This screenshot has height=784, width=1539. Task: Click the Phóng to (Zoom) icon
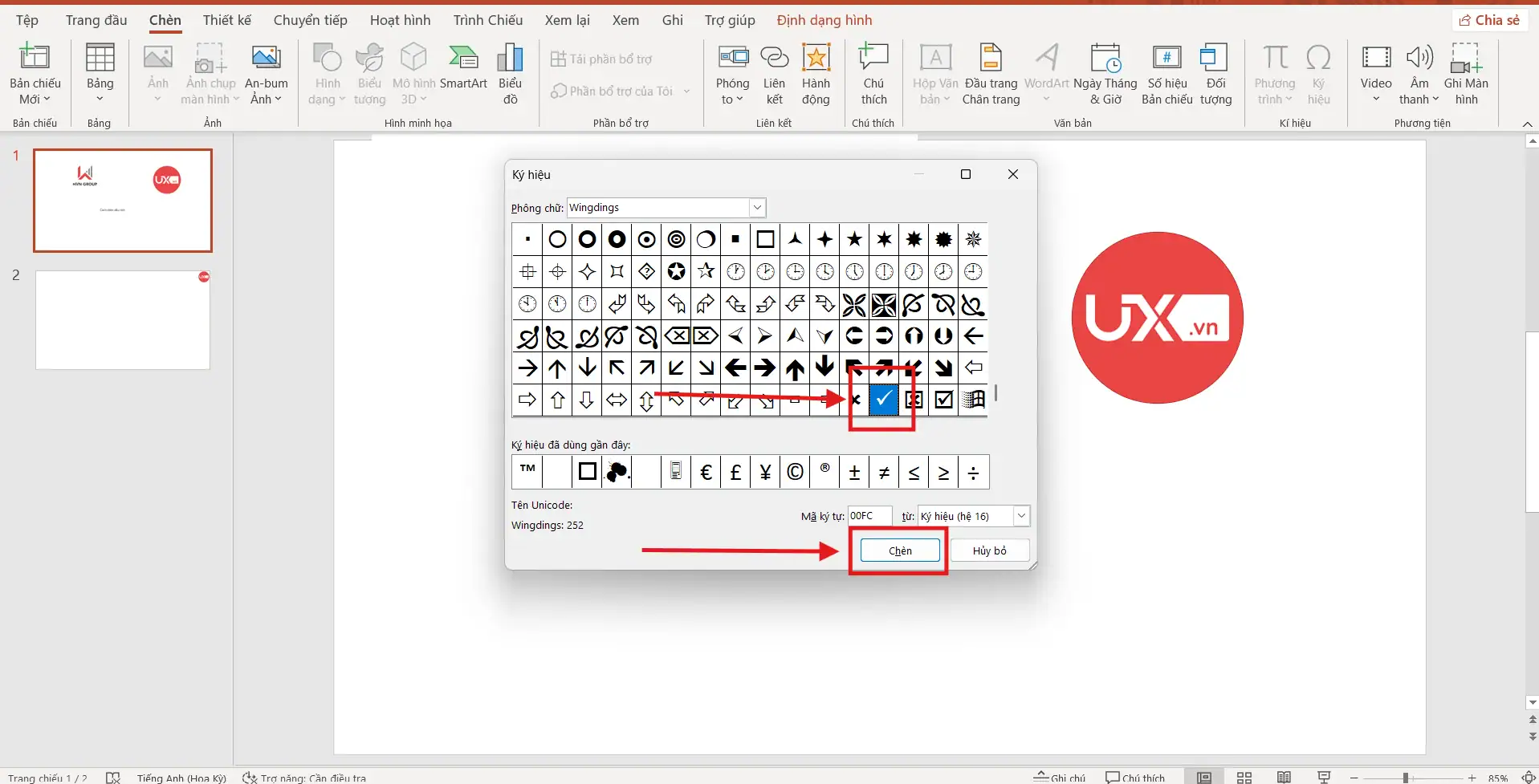coord(732,58)
